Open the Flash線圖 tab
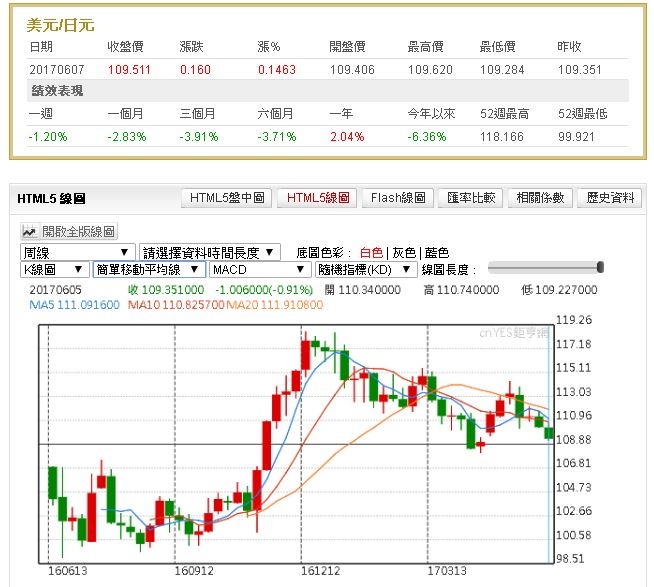The height and width of the screenshot is (587, 654). point(398,198)
